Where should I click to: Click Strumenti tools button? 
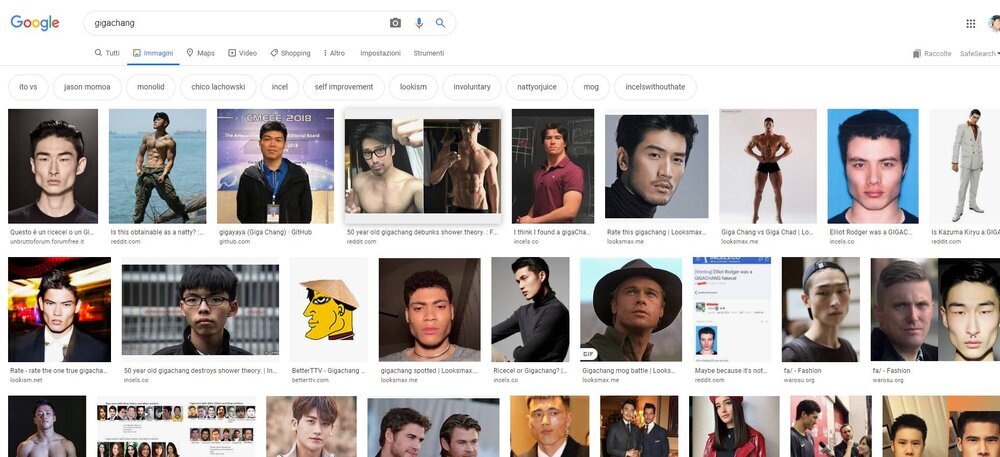(x=429, y=53)
